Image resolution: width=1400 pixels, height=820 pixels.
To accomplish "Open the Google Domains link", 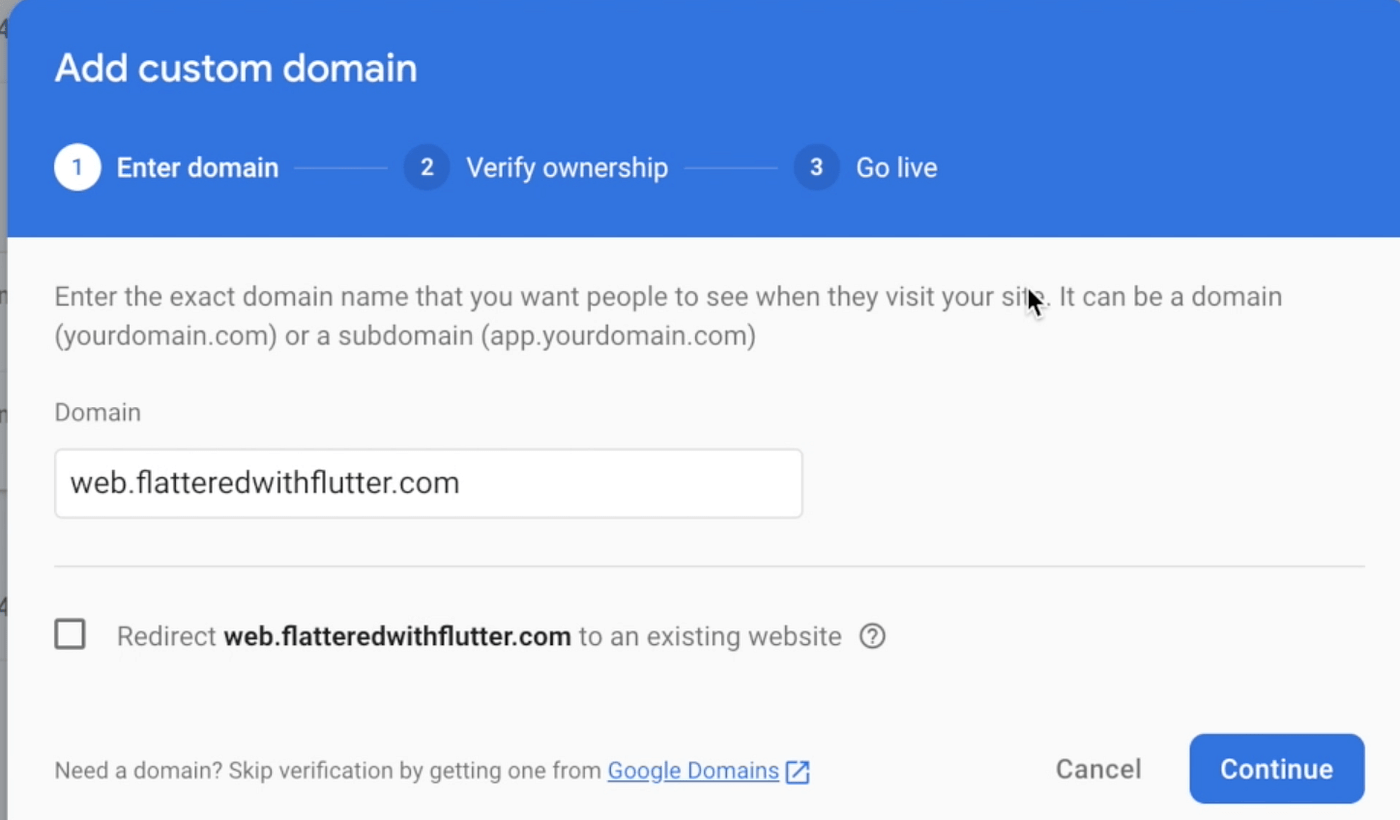I will tap(693, 771).
